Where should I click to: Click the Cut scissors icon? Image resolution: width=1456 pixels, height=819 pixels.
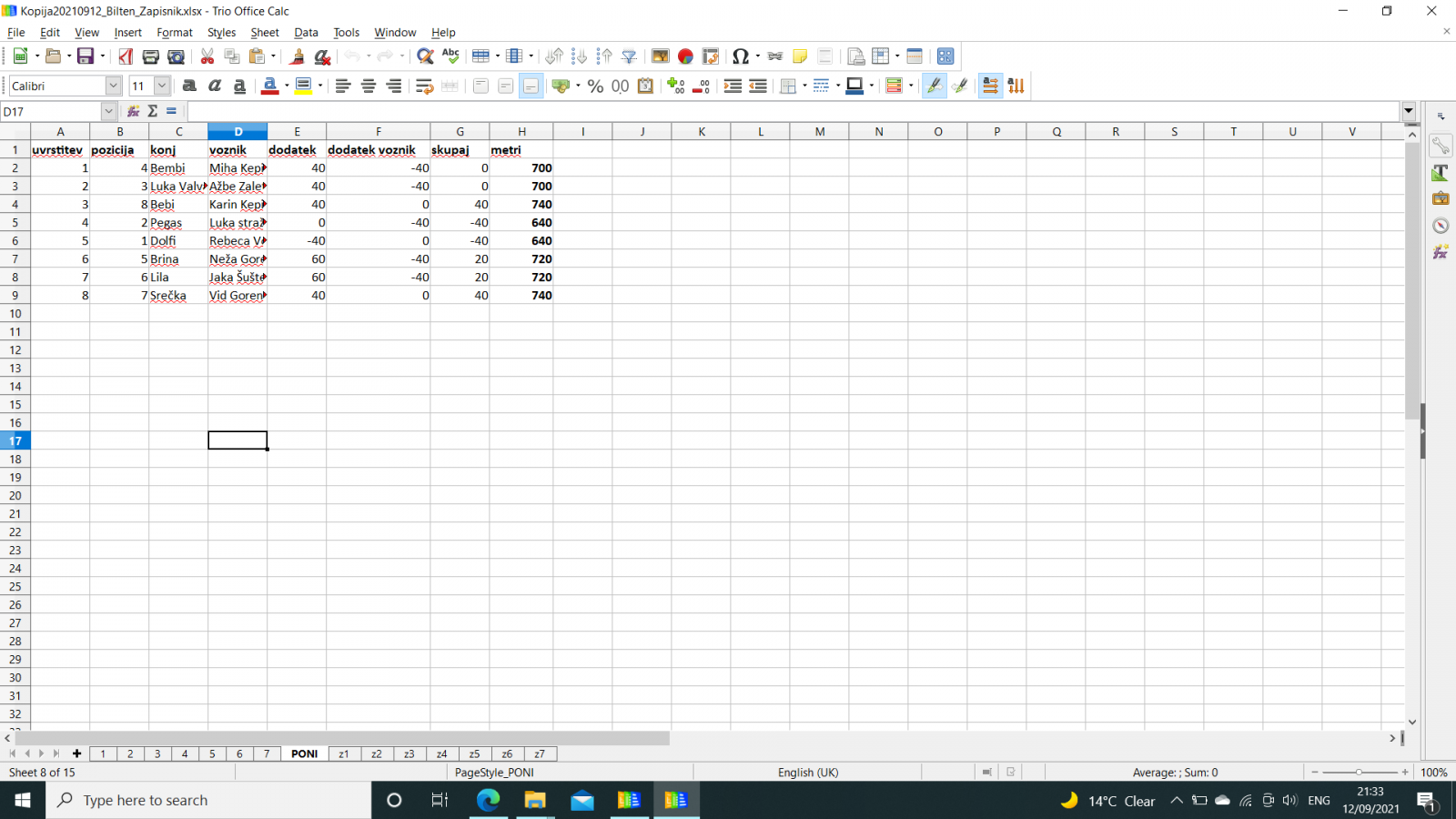click(x=207, y=56)
